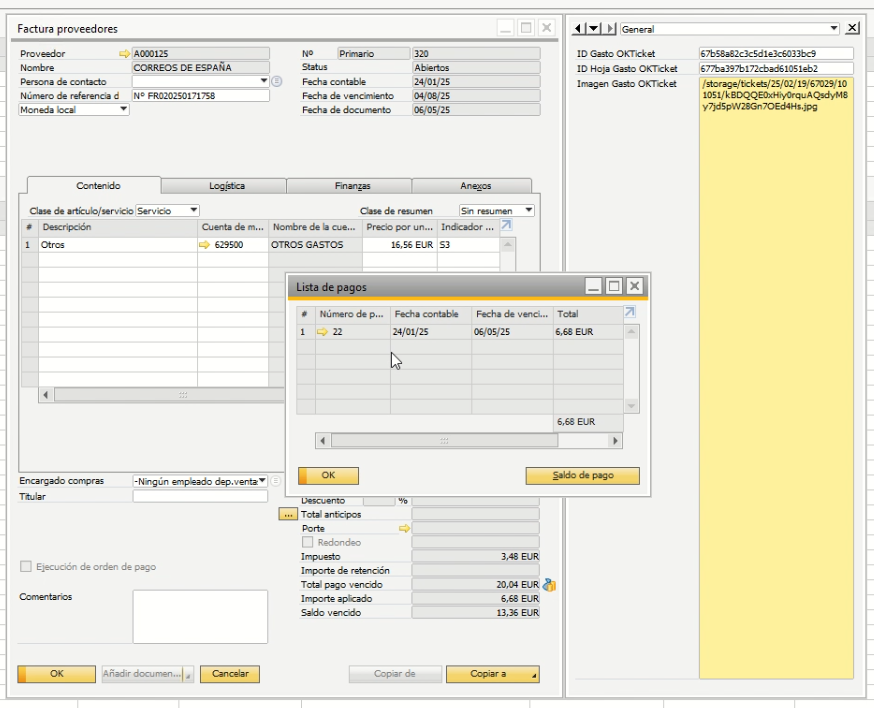
Task: Click the 24/01/25 cell in Lista de pagos
Action: 430,332
